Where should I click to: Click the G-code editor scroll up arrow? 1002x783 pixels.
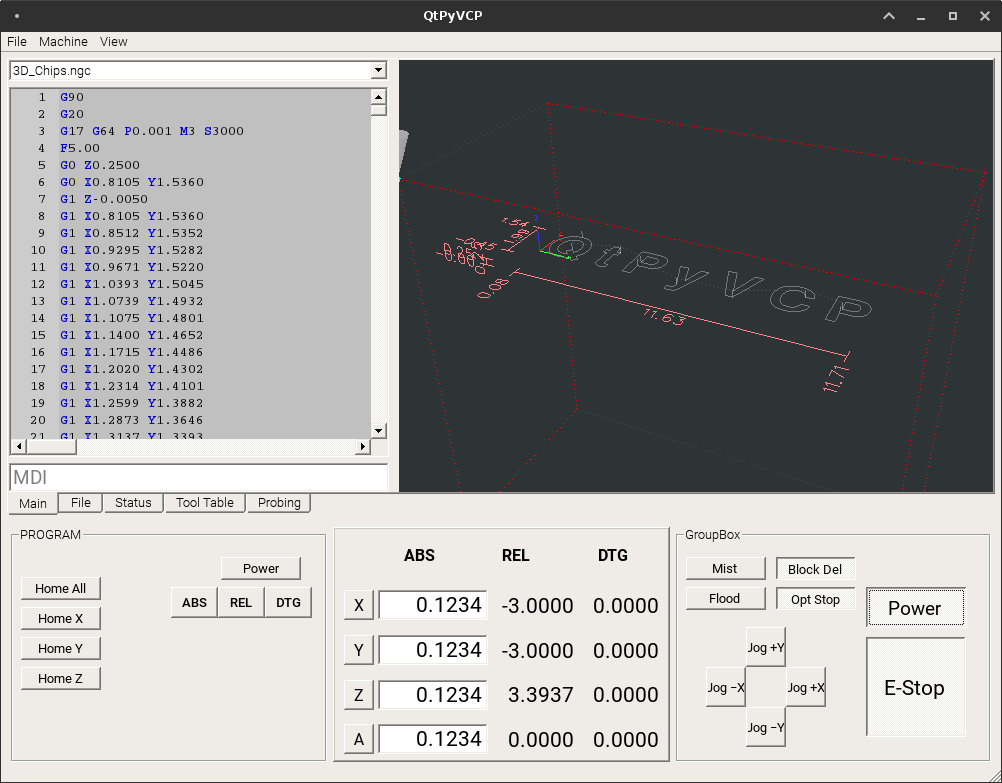[378, 97]
